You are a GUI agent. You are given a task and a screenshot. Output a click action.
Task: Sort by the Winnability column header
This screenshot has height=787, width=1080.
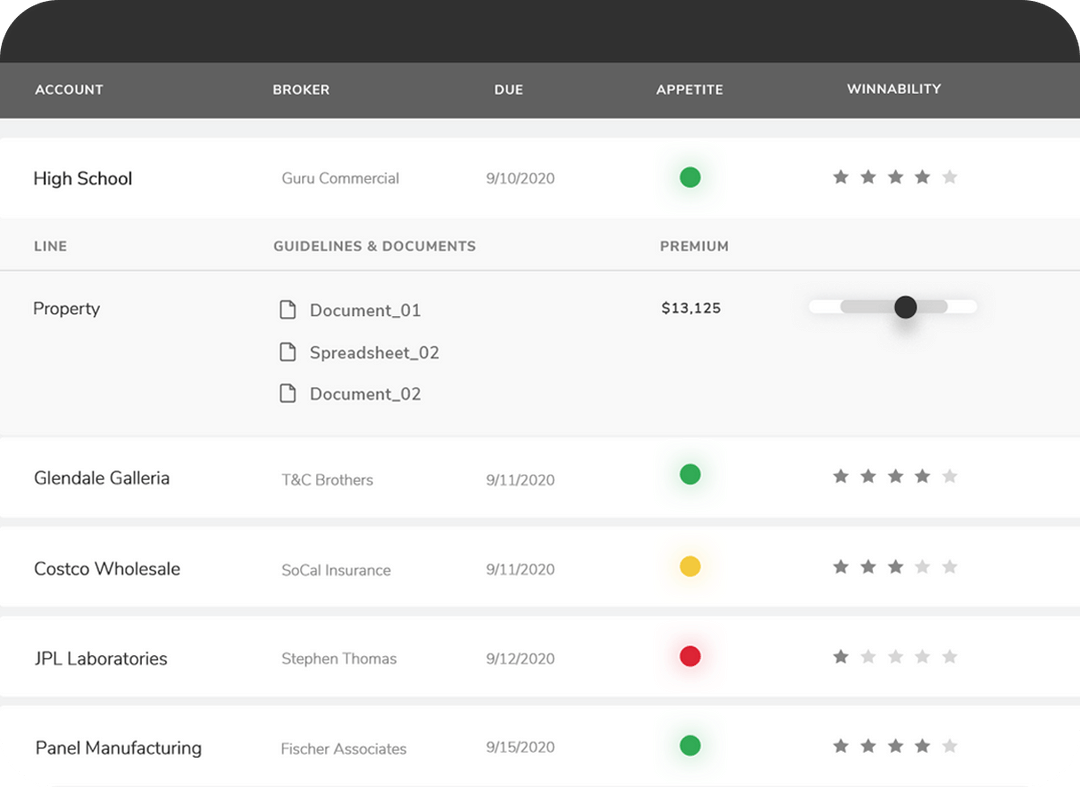pos(893,89)
